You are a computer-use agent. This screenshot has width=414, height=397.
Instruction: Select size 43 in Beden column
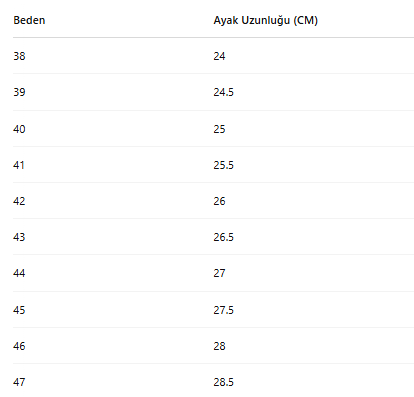[x=19, y=237]
